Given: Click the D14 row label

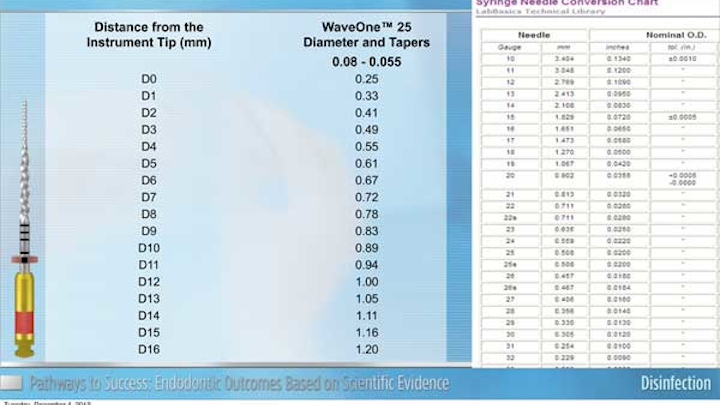Looking at the screenshot, I should pyautogui.click(x=149, y=316).
